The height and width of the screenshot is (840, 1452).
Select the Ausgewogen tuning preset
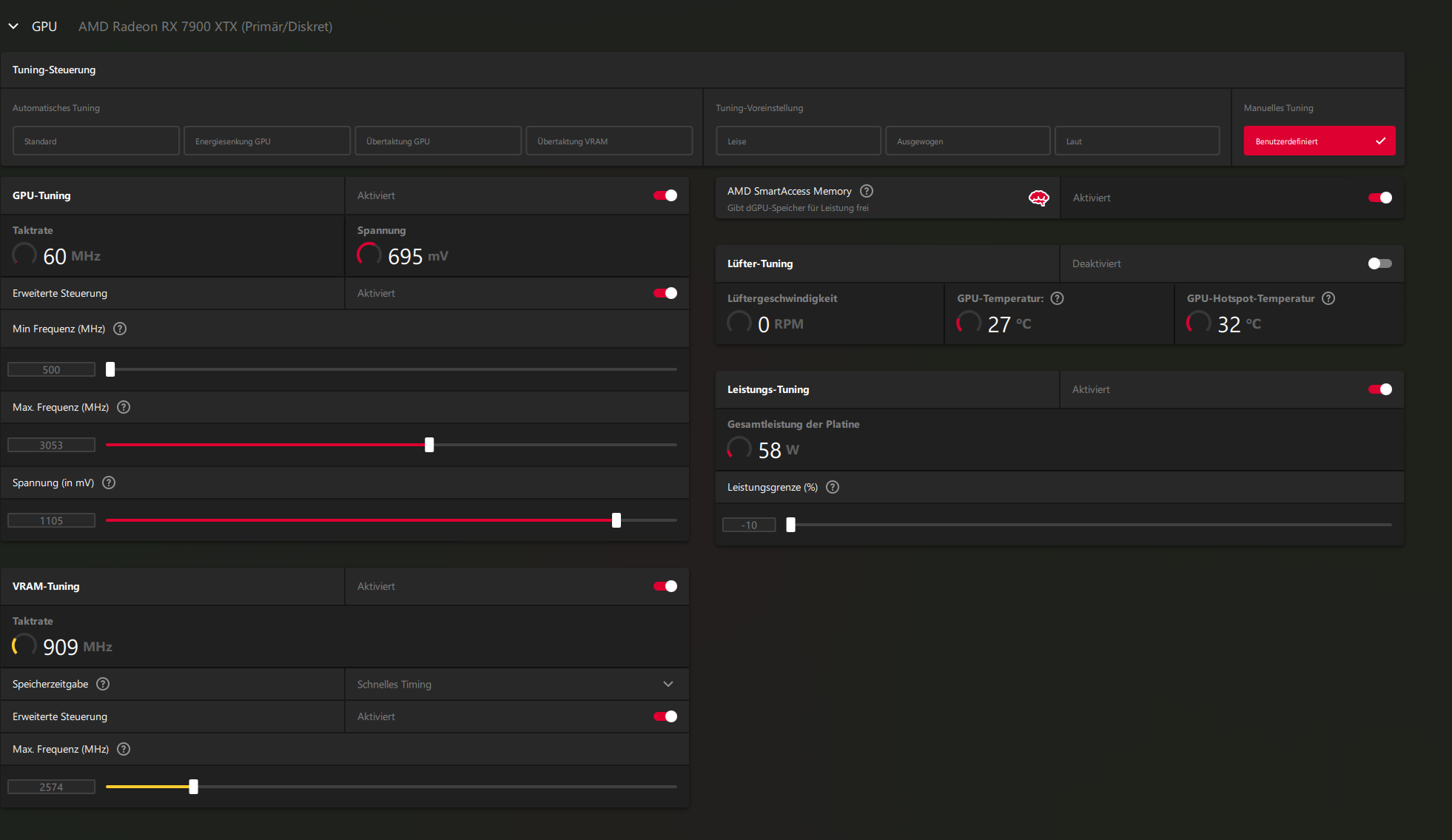(x=968, y=141)
